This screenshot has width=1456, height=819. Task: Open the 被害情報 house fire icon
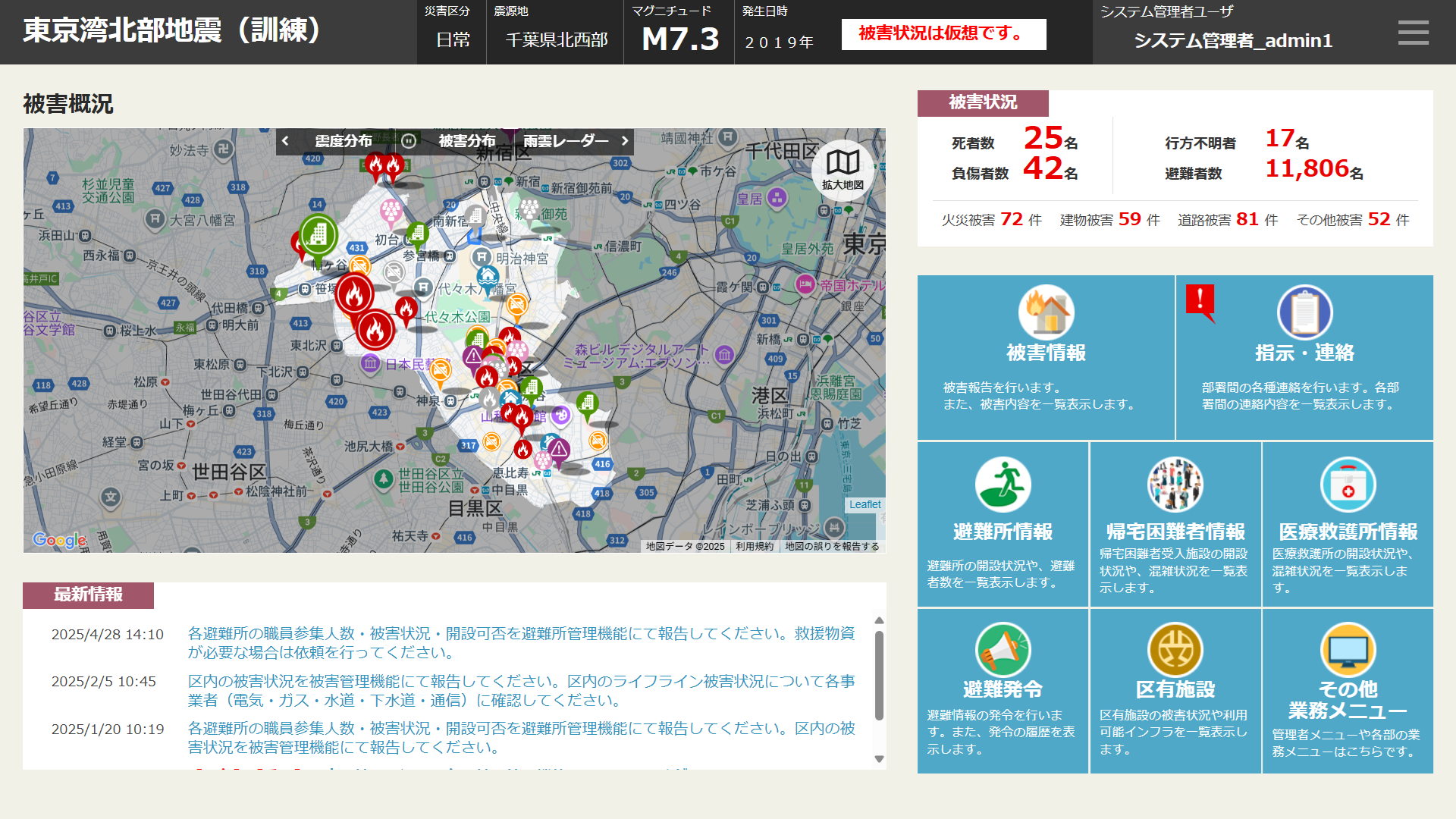click(1046, 312)
